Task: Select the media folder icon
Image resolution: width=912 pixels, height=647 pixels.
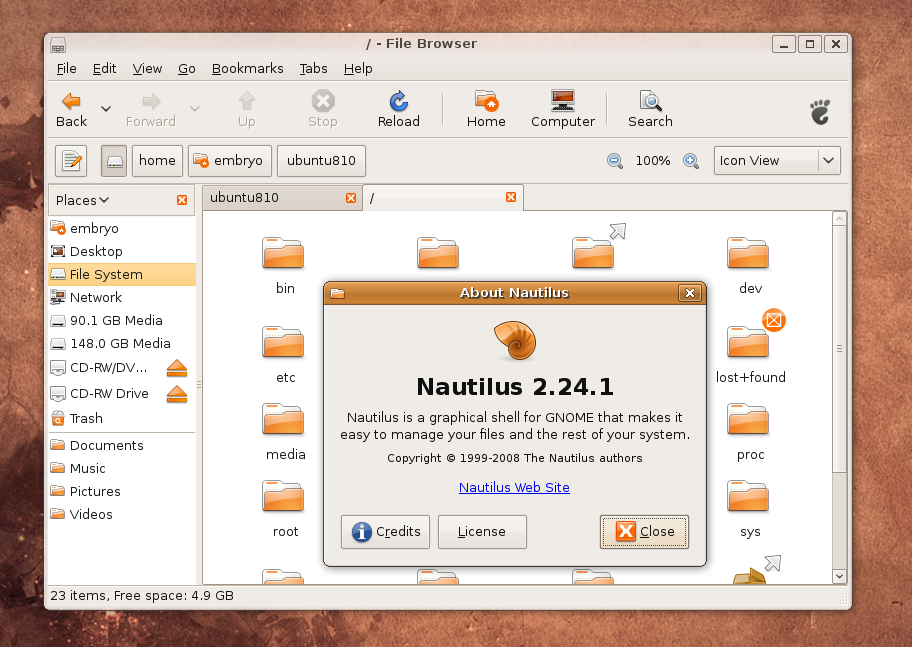Action: pos(283,419)
